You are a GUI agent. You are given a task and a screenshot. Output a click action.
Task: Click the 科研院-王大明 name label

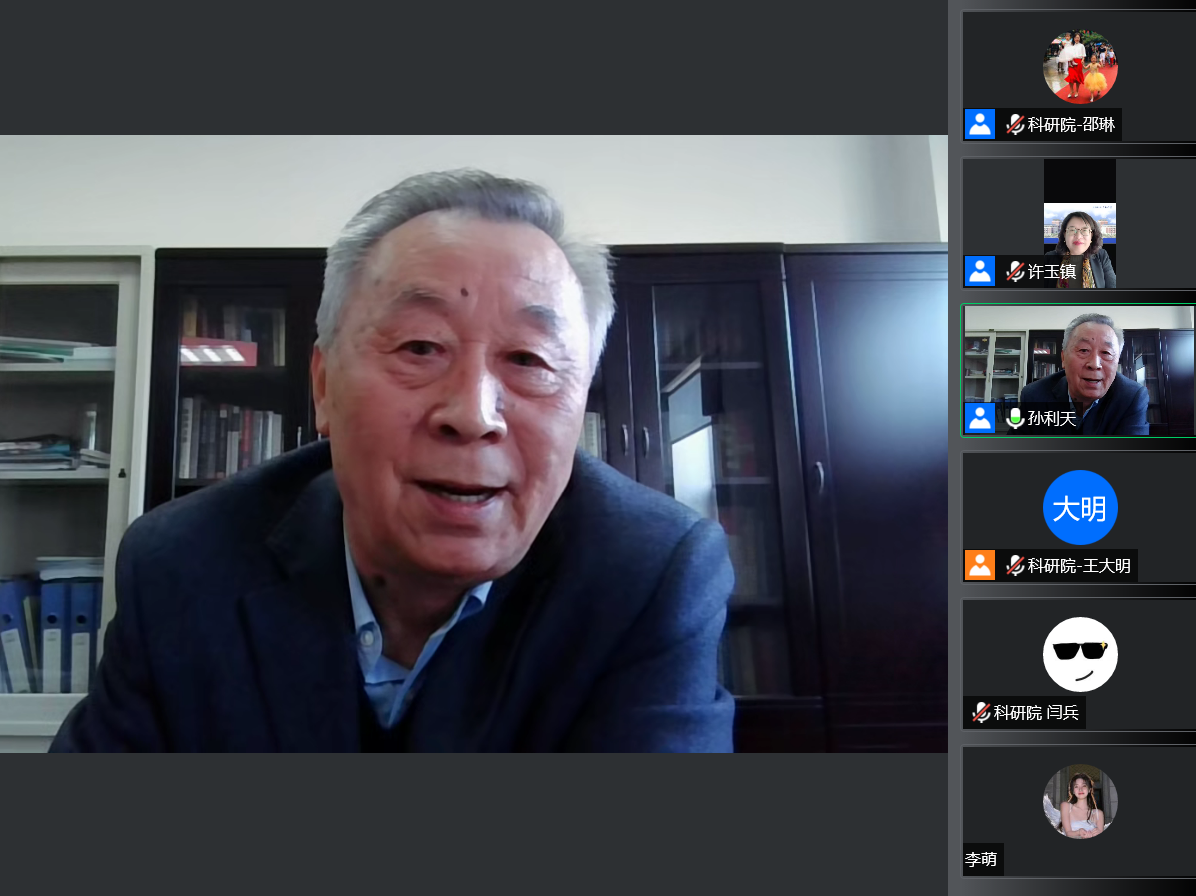[1079, 566]
